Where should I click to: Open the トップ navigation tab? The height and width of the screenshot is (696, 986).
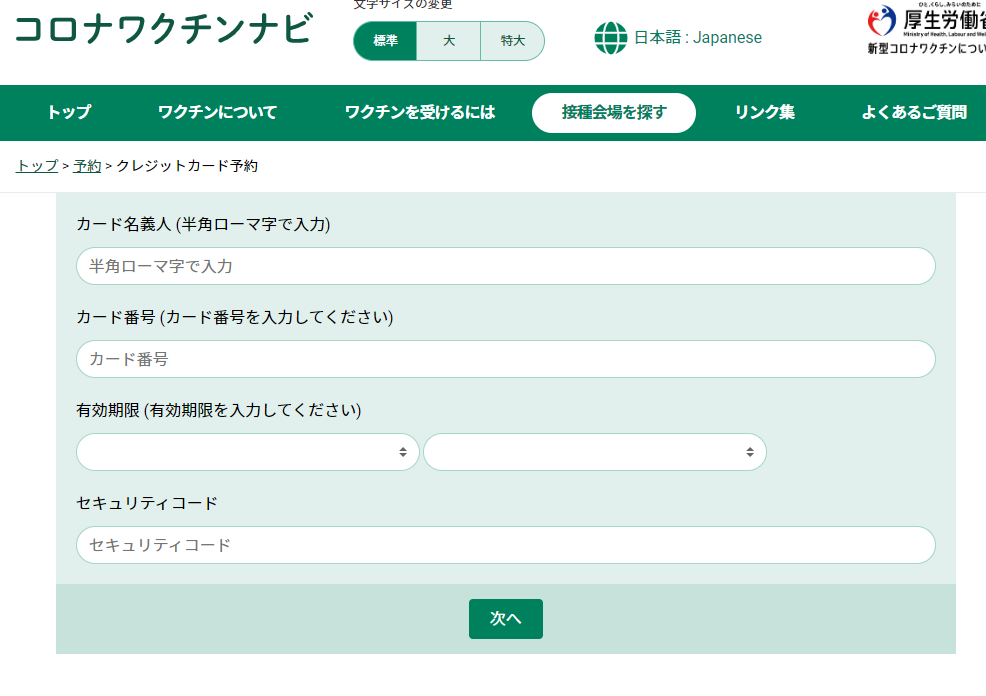coord(69,113)
